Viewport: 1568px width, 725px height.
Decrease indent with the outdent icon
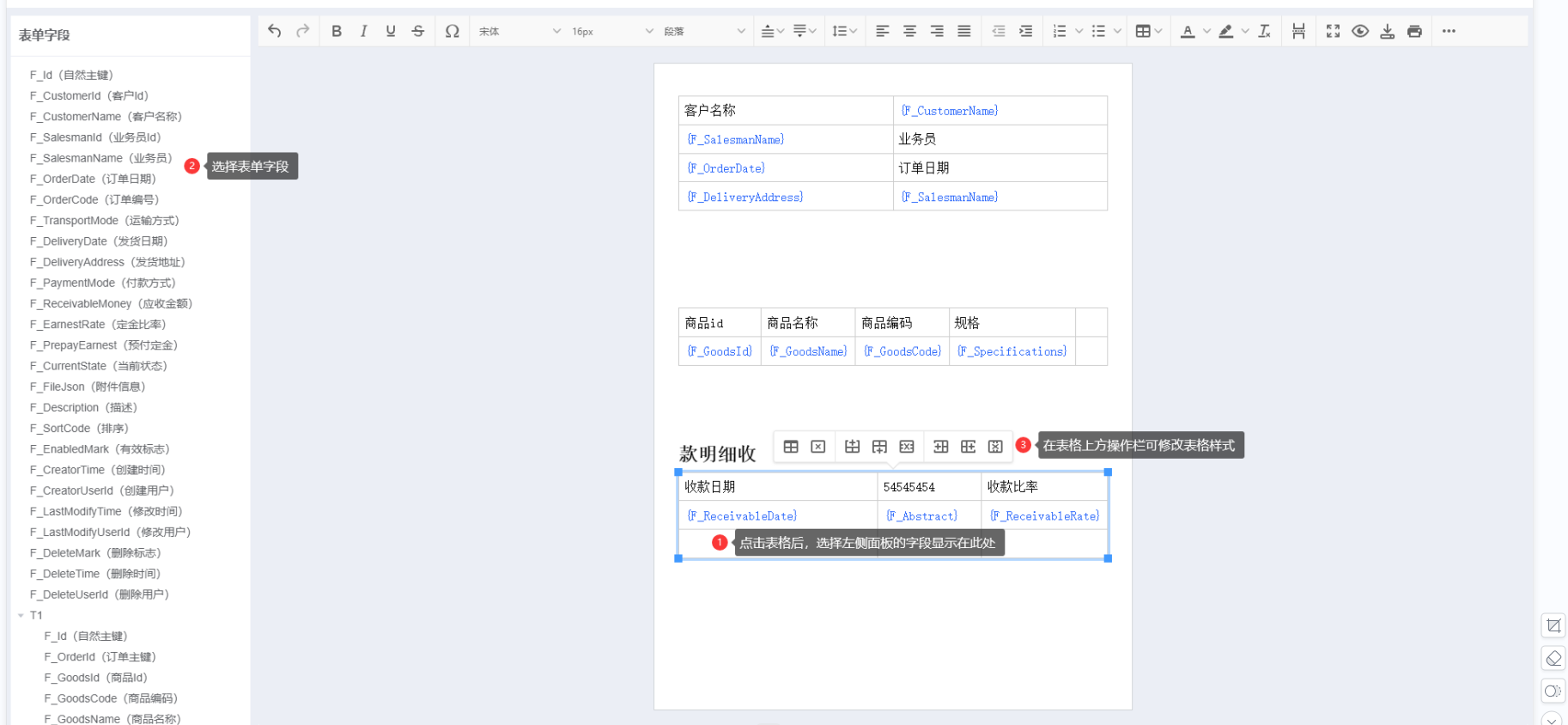[x=999, y=31]
